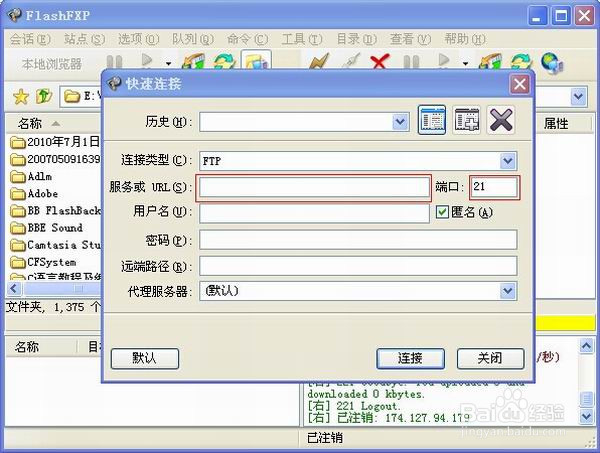The height and width of the screenshot is (453, 600).
Task: Click the yellow star favorites icon
Action: pyautogui.click(x=21, y=96)
